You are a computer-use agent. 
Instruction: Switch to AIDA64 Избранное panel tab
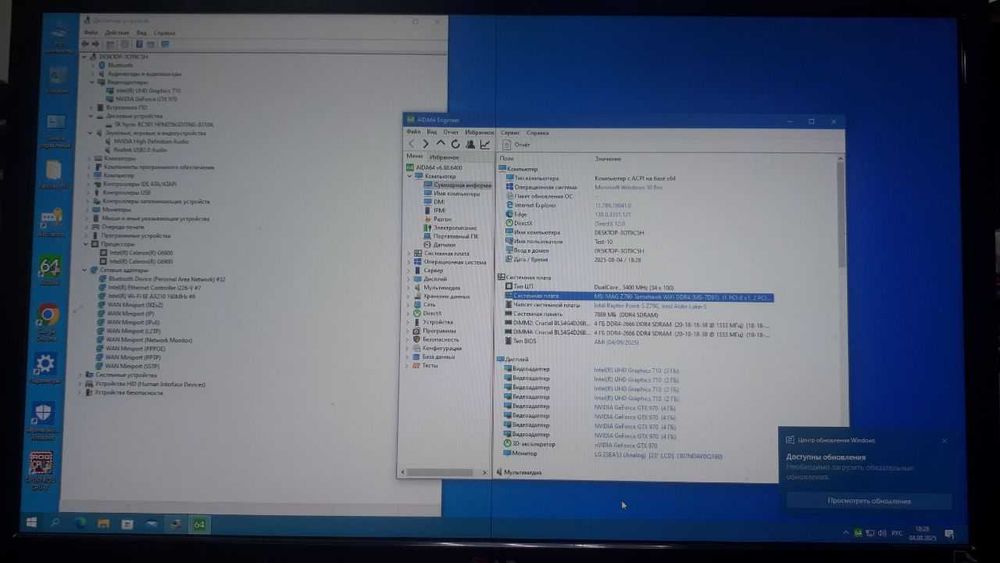[444, 157]
